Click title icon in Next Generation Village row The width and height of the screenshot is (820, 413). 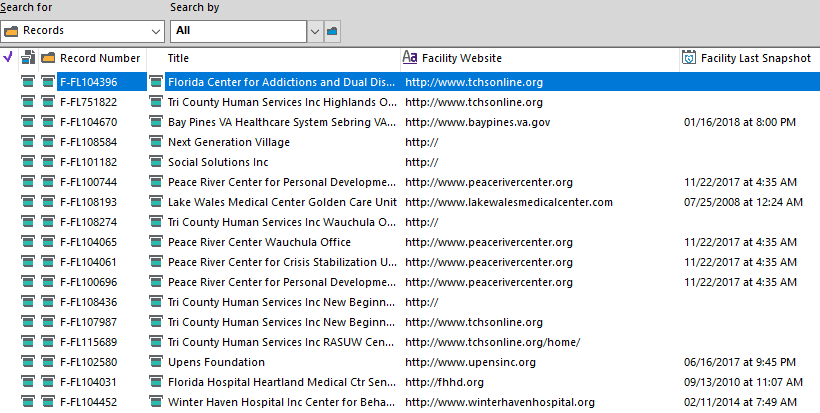tap(156, 142)
